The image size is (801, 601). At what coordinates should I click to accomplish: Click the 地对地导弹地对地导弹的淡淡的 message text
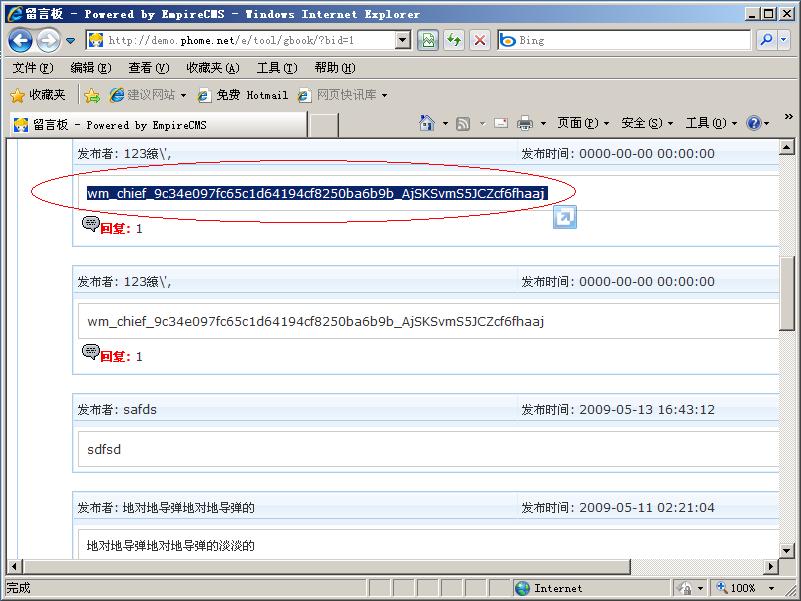pyautogui.click(x=171, y=546)
